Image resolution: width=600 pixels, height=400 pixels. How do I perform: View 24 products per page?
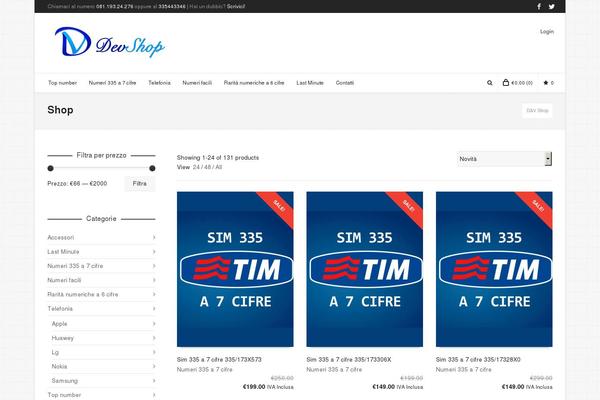(196, 167)
